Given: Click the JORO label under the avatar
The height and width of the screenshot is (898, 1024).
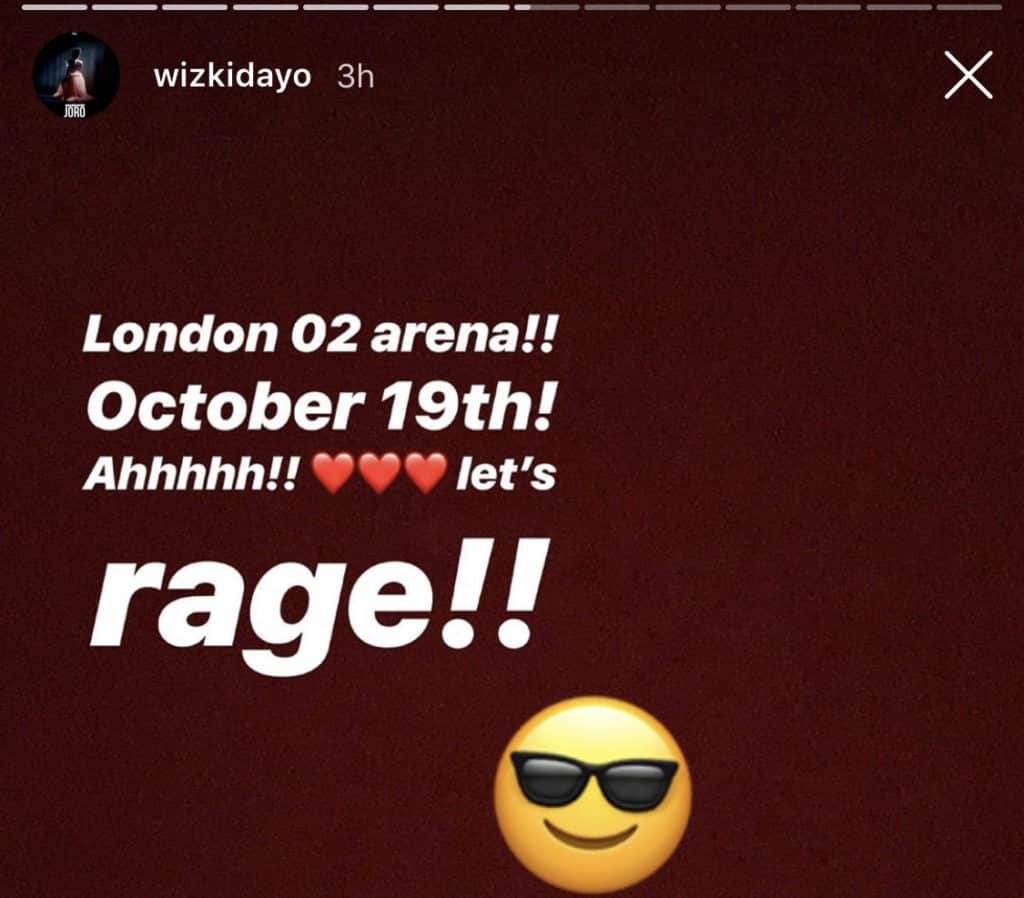Looking at the screenshot, I should [x=74, y=112].
